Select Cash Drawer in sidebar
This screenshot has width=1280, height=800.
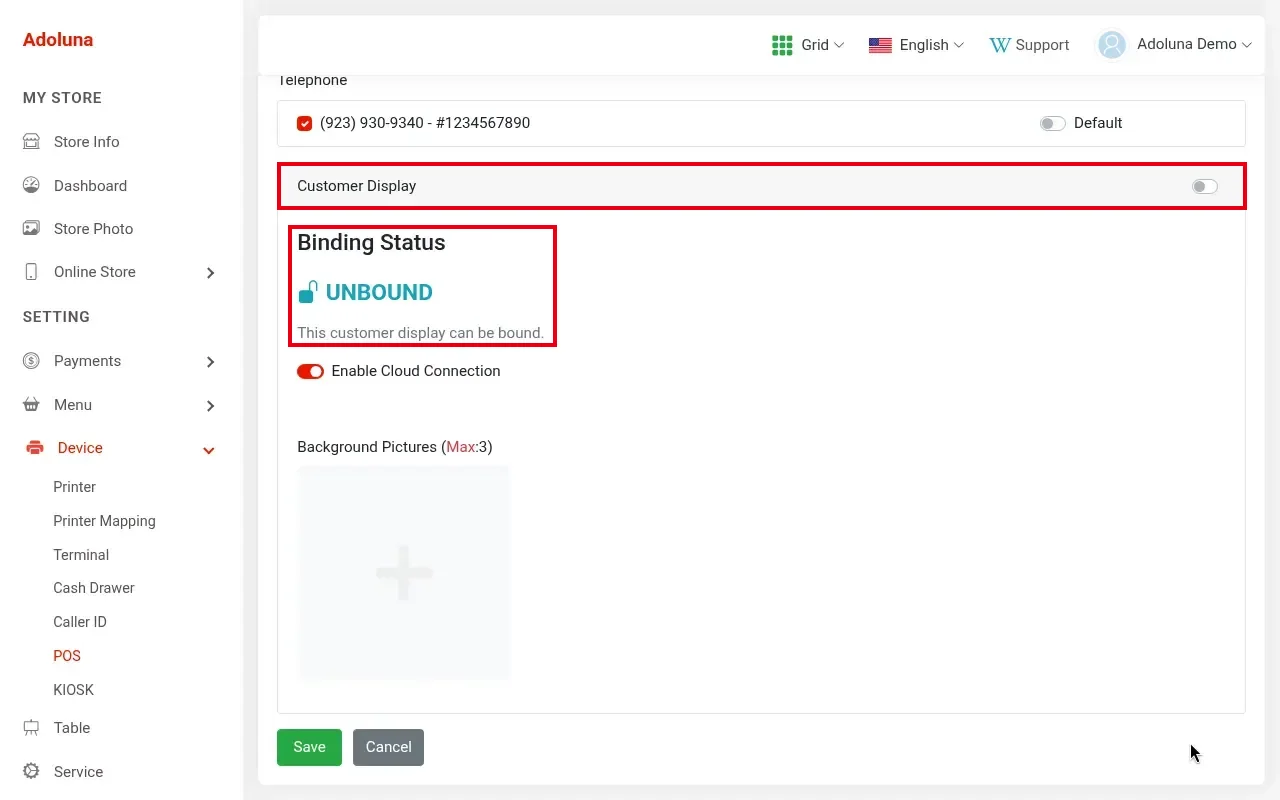tap(94, 588)
